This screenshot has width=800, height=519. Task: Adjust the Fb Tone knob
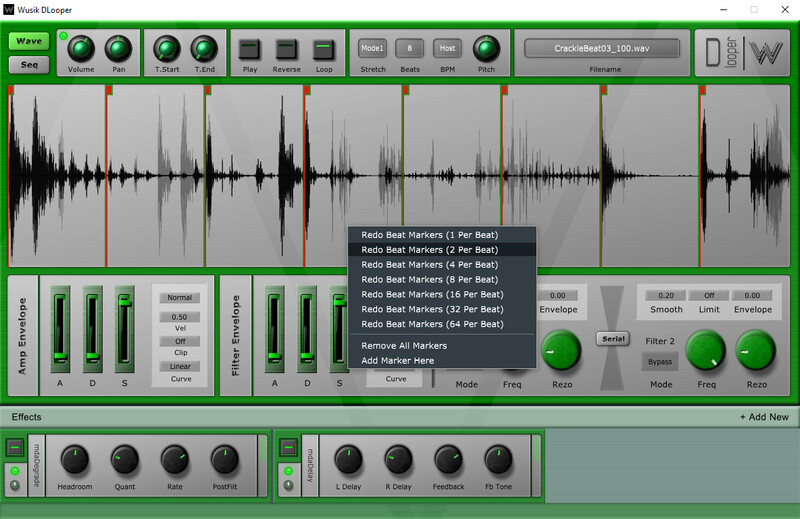click(498, 460)
